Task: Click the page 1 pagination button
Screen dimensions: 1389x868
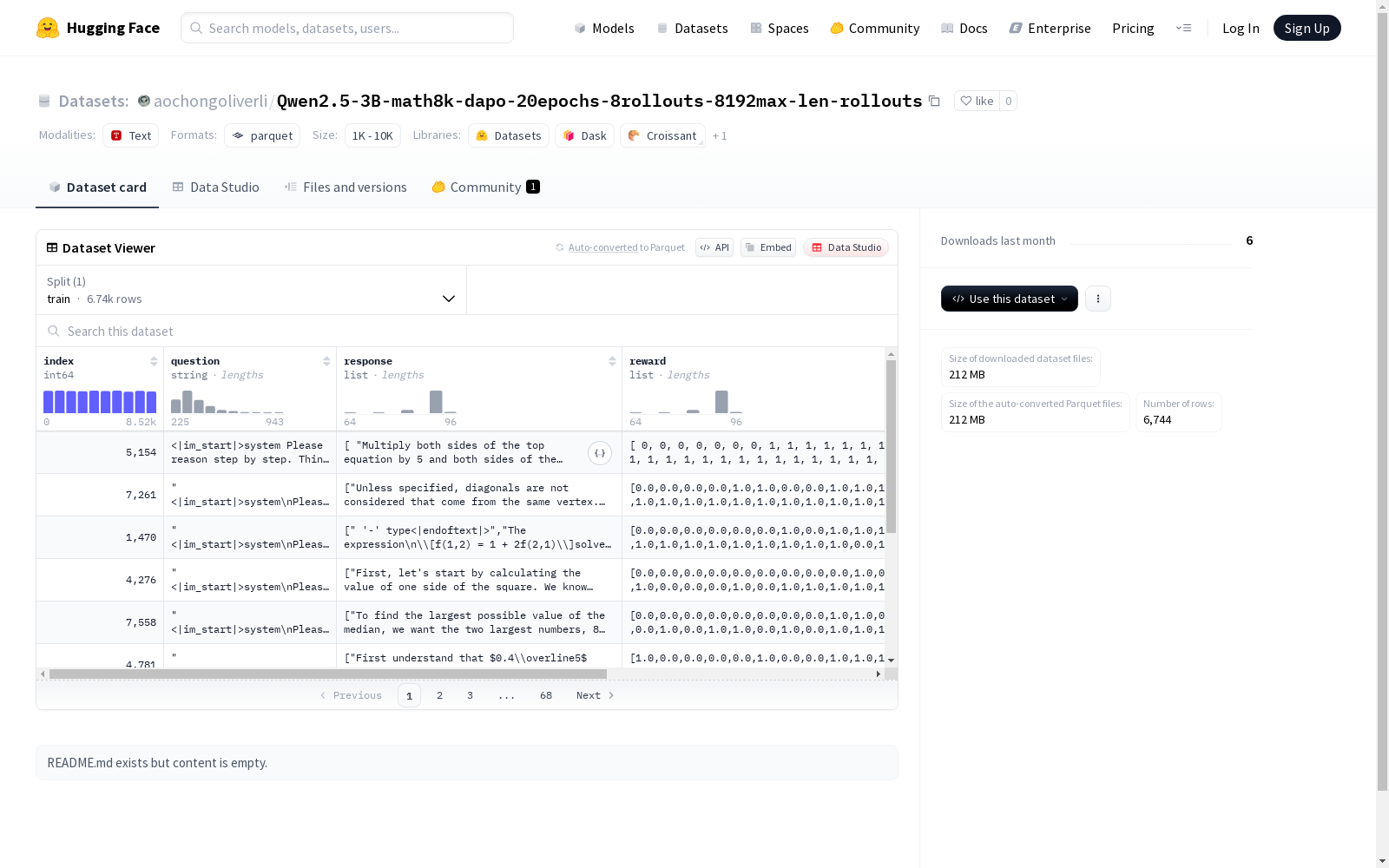Action: click(409, 695)
